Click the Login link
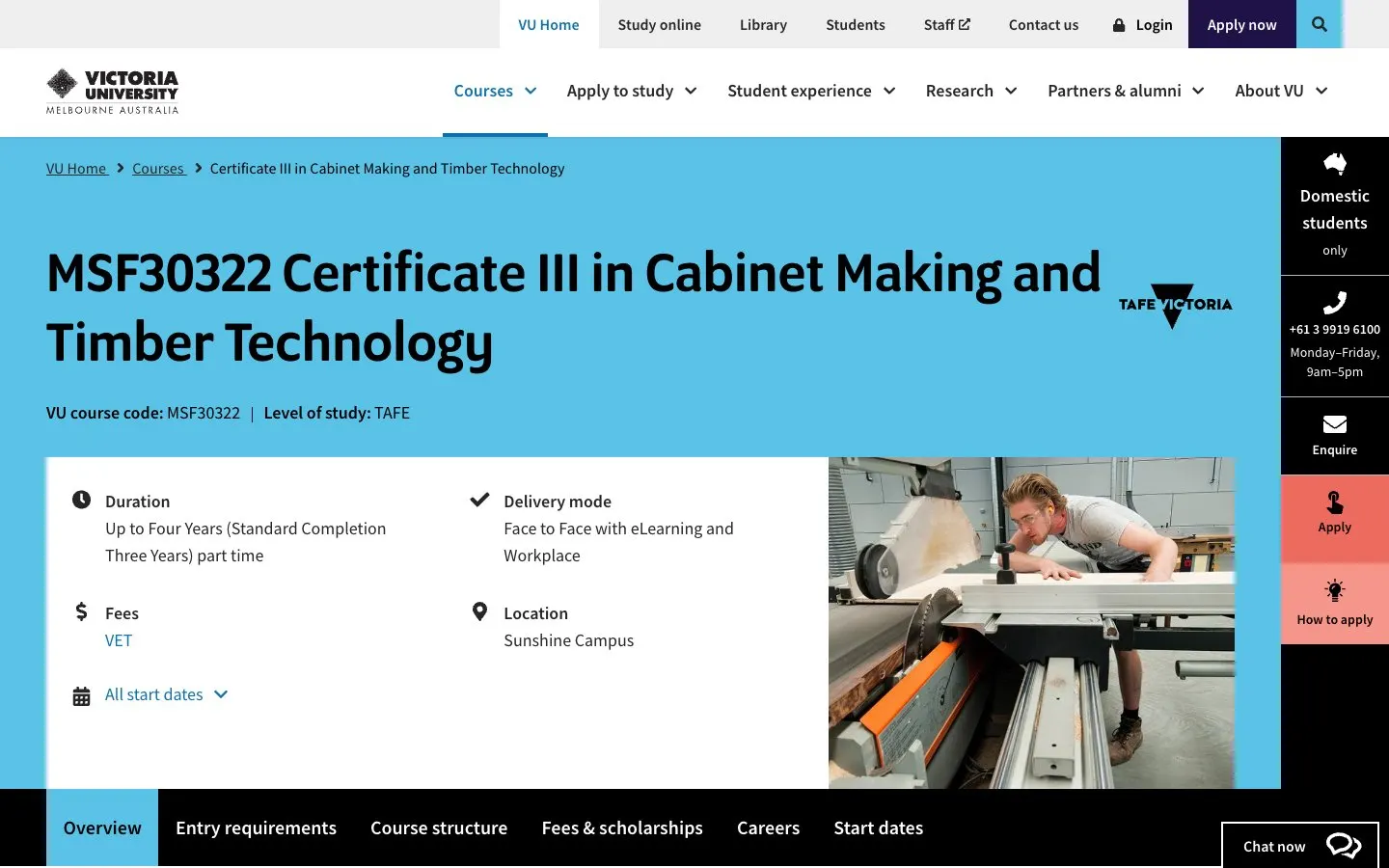The image size is (1389, 868). tap(1143, 24)
